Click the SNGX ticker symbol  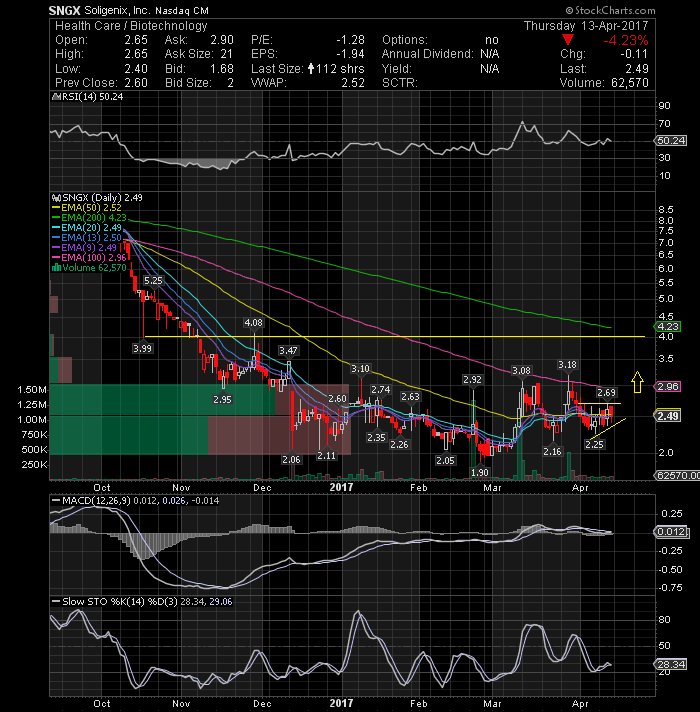64,10
